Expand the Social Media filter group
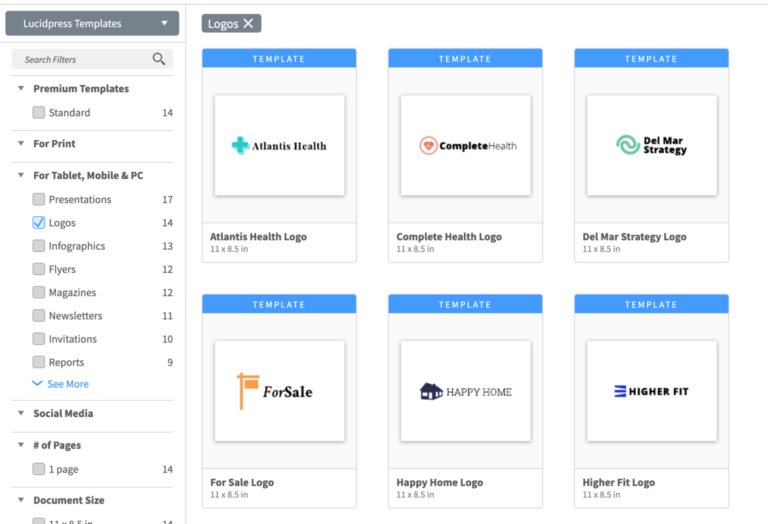Image resolution: width=768 pixels, height=524 pixels. (21, 413)
